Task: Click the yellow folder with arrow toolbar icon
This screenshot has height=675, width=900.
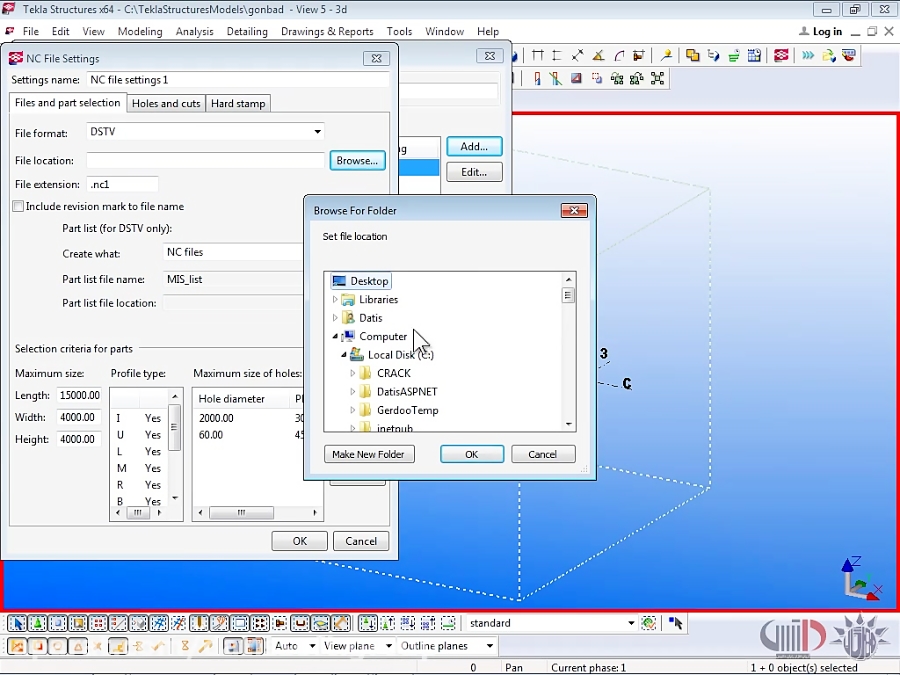Action: click(x=829, y=56)
